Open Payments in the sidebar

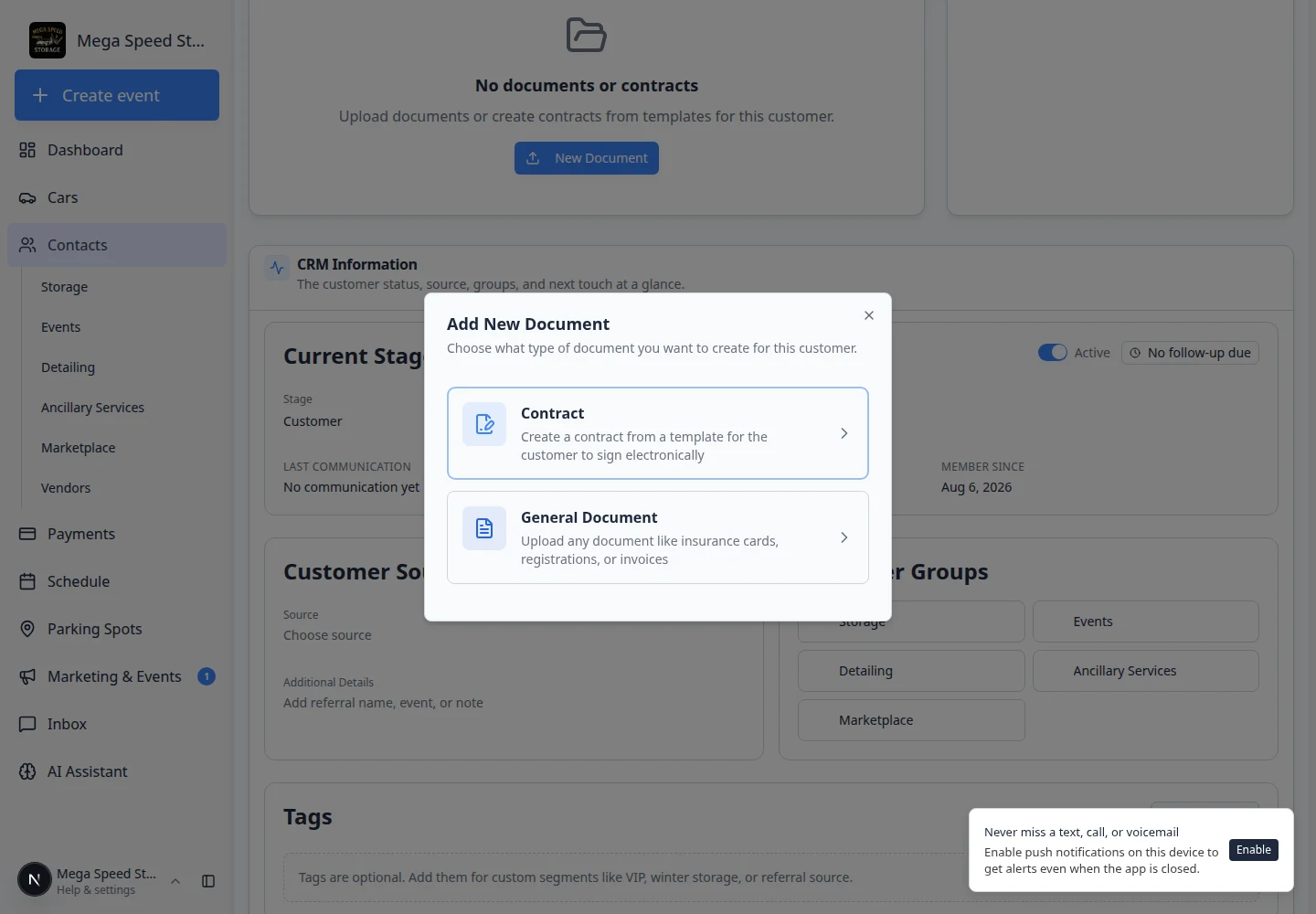[x=117, y=534]
